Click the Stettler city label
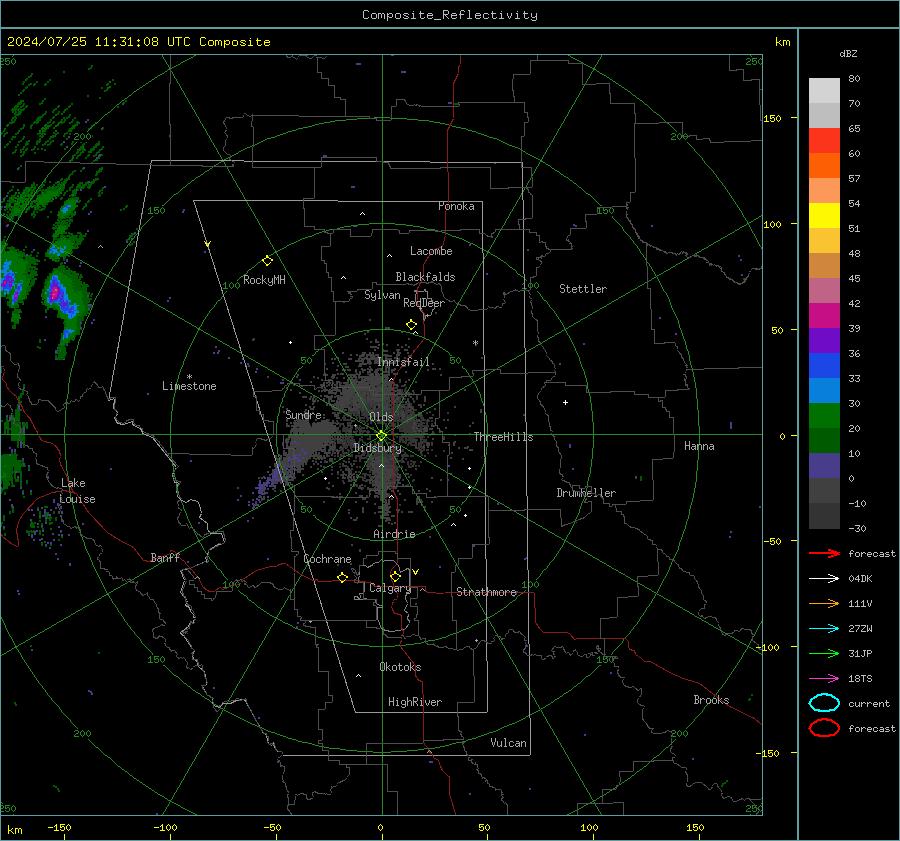This screenshot has width=900, height=841. pyautogui.click(x=583, y=289)
